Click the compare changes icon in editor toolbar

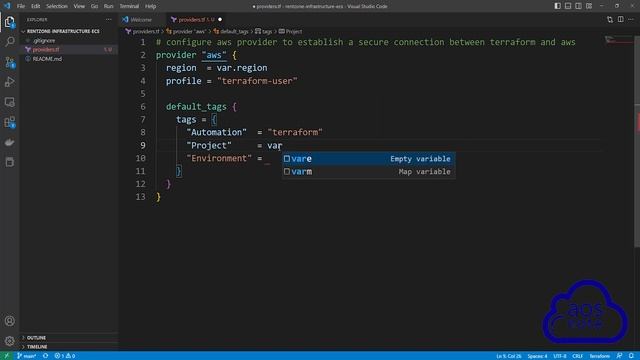tap(610, 20)
